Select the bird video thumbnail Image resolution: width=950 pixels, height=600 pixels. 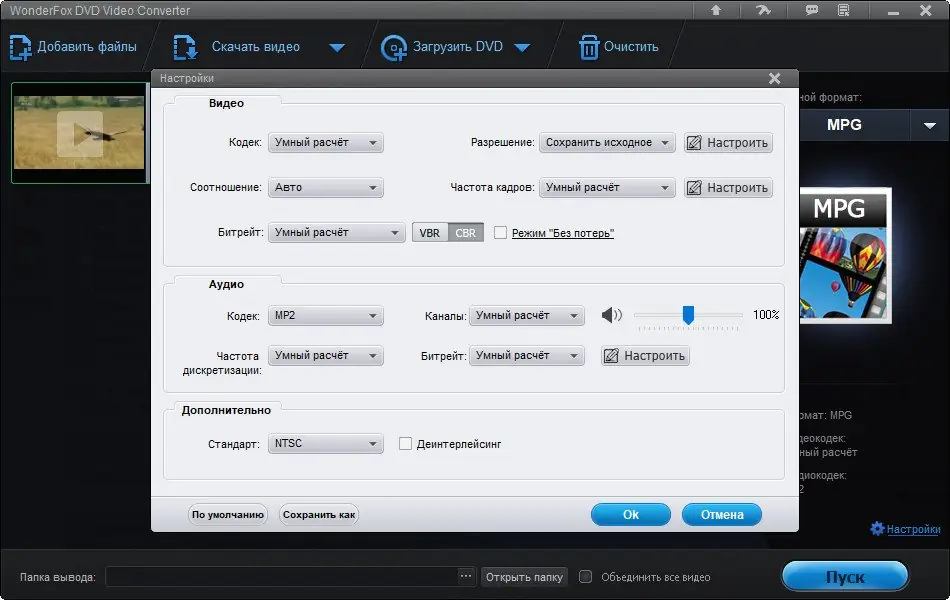pyautogui.click(x=79, y=133)
